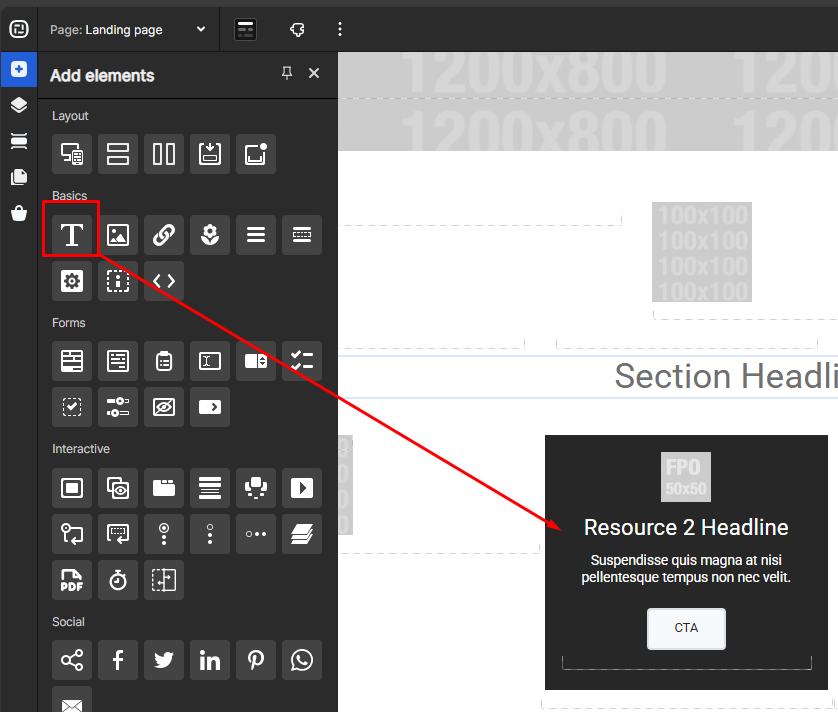Add the Video play element
This screenshot has height=712, width=838.
pos(301,487)
